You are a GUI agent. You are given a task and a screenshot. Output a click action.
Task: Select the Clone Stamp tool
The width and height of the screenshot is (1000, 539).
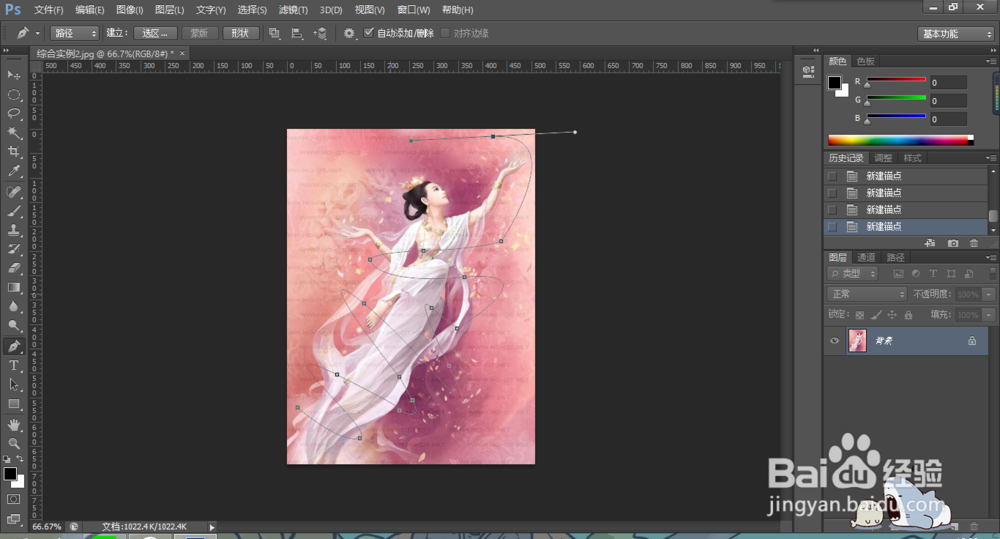[13, 230]
